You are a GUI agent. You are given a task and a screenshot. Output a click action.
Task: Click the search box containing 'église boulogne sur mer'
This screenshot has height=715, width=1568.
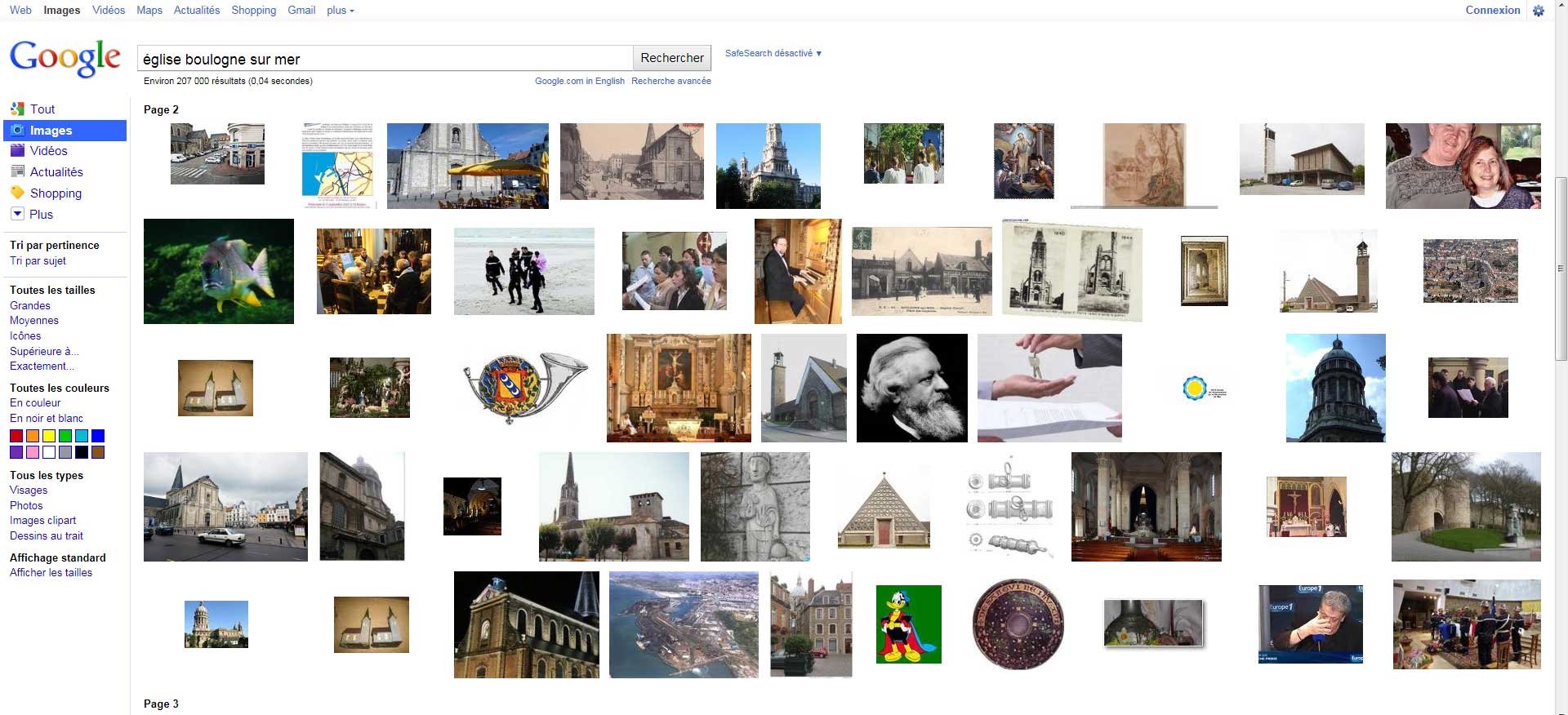[x=384, y=59]
